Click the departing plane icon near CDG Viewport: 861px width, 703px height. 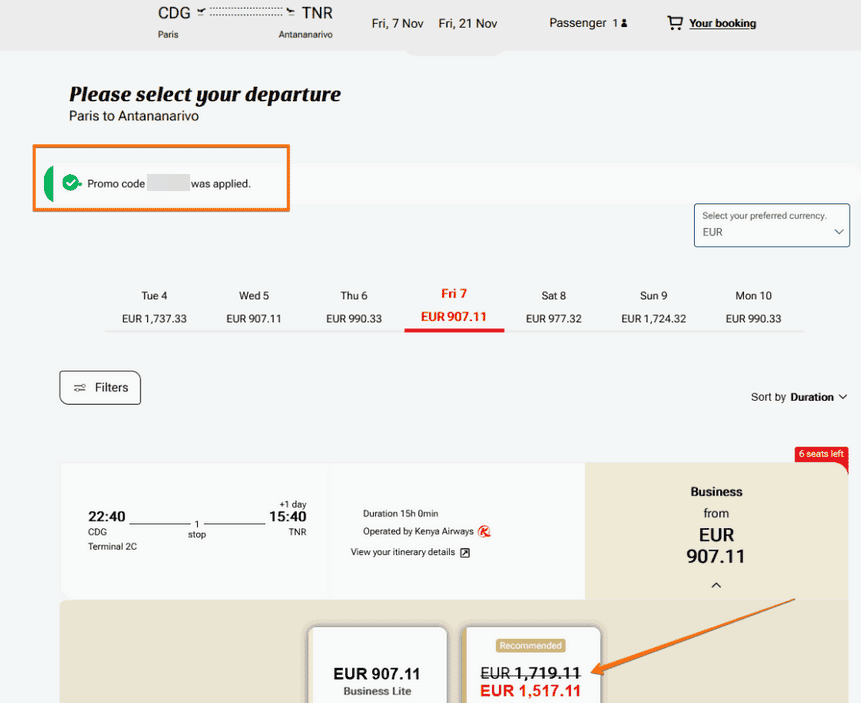click(201, 12)
